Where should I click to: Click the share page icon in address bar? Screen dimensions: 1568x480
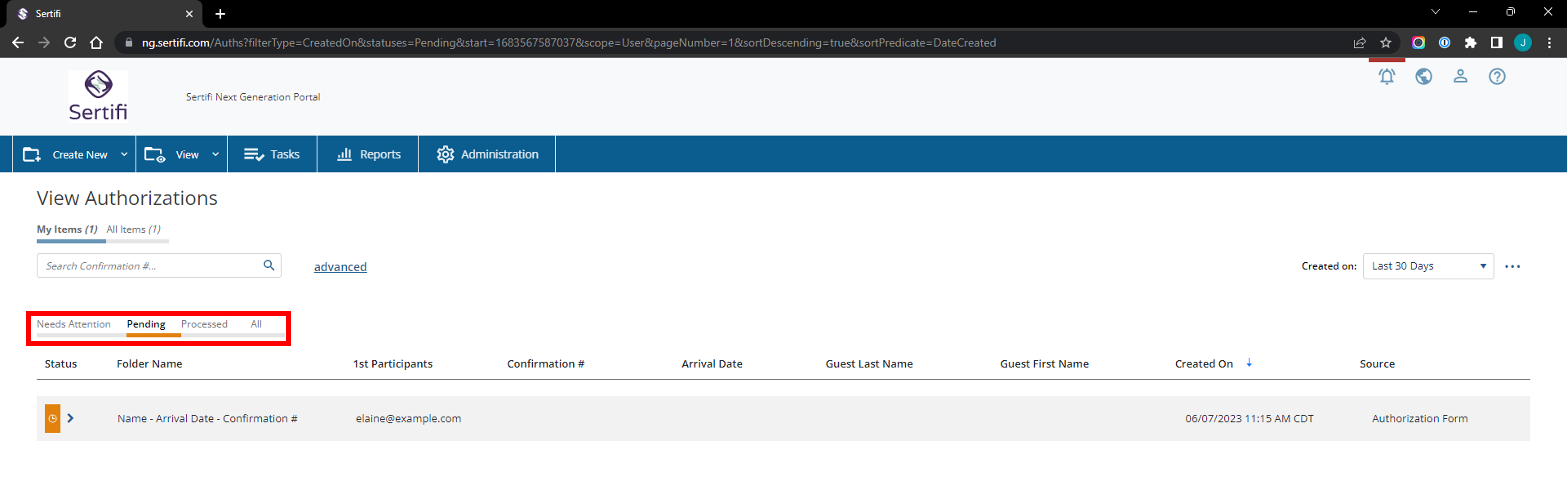[1360, 43]
